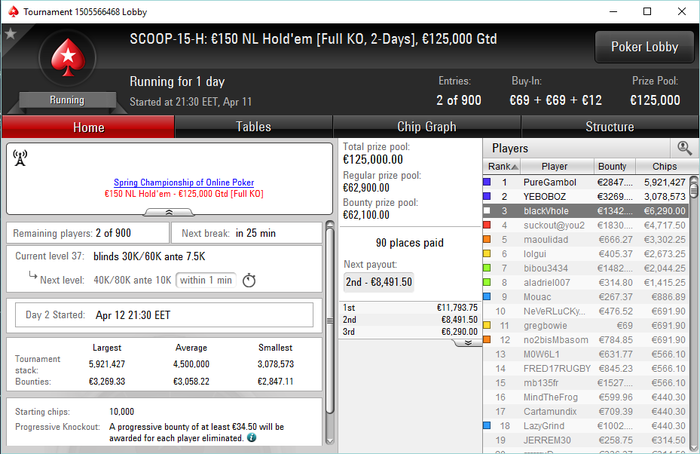Click orange color tag next to no2bisMbasom
The image size is (700, 454).
(x=487, y=339)
